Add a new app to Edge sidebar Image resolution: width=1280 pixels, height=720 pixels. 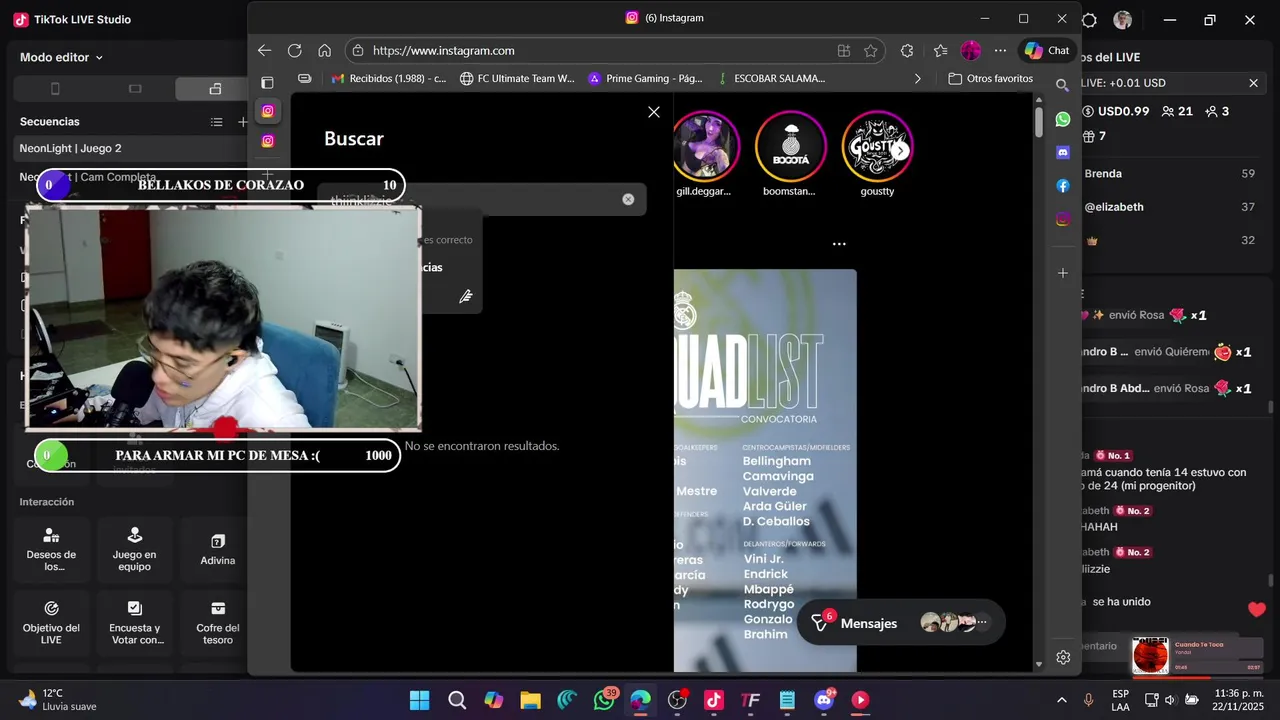(x=1063, y=273)
